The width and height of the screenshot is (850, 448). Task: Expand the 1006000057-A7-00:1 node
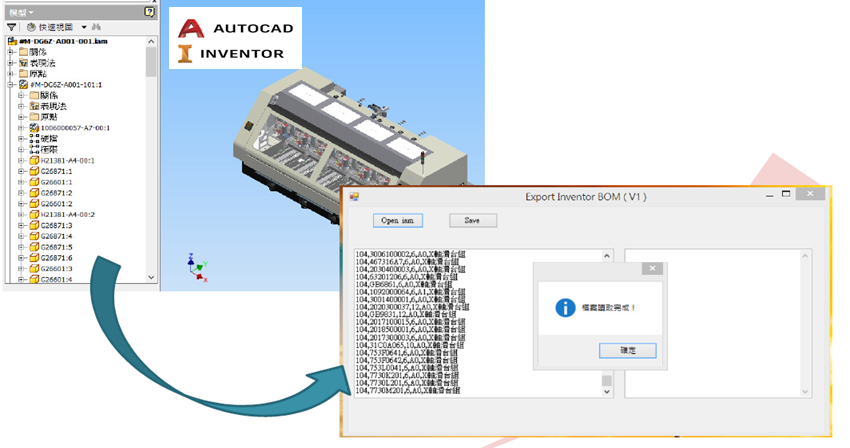(x=21, y=128)
